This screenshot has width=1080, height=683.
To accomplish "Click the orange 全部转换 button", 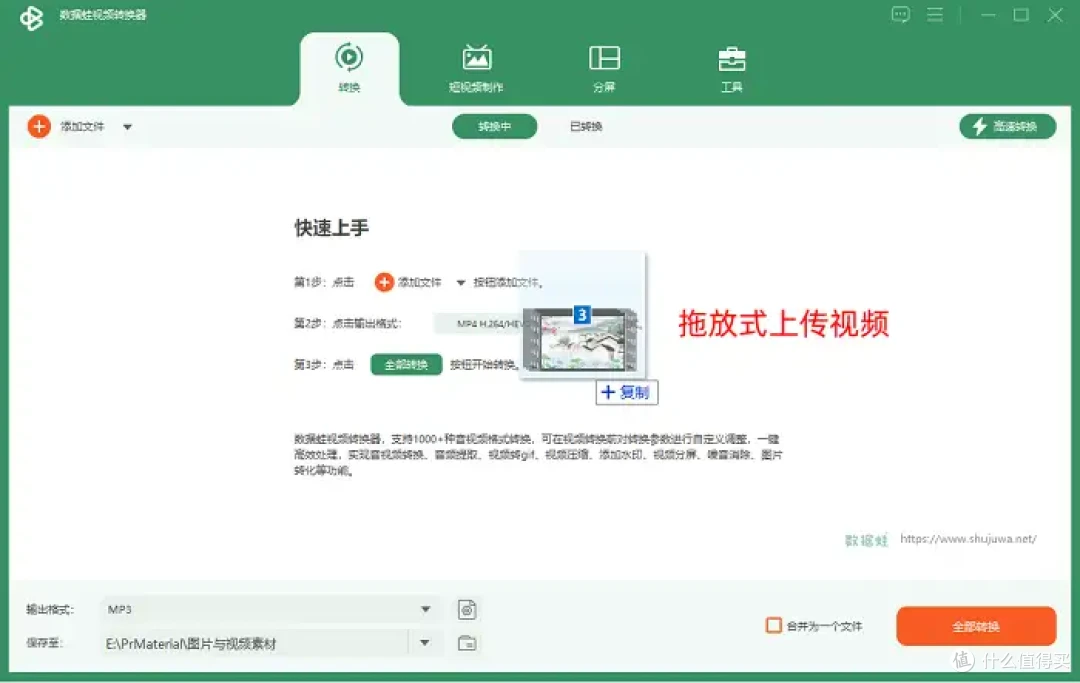I will [976, 626].
